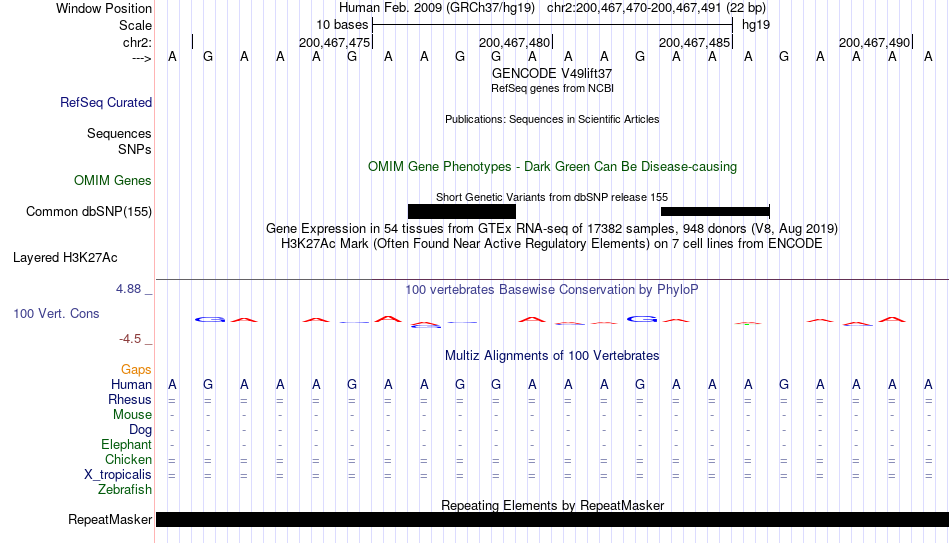This screenshot has width=950, height=543.
Task: Select the Rhesus species row label
Action: pos(130,400)
